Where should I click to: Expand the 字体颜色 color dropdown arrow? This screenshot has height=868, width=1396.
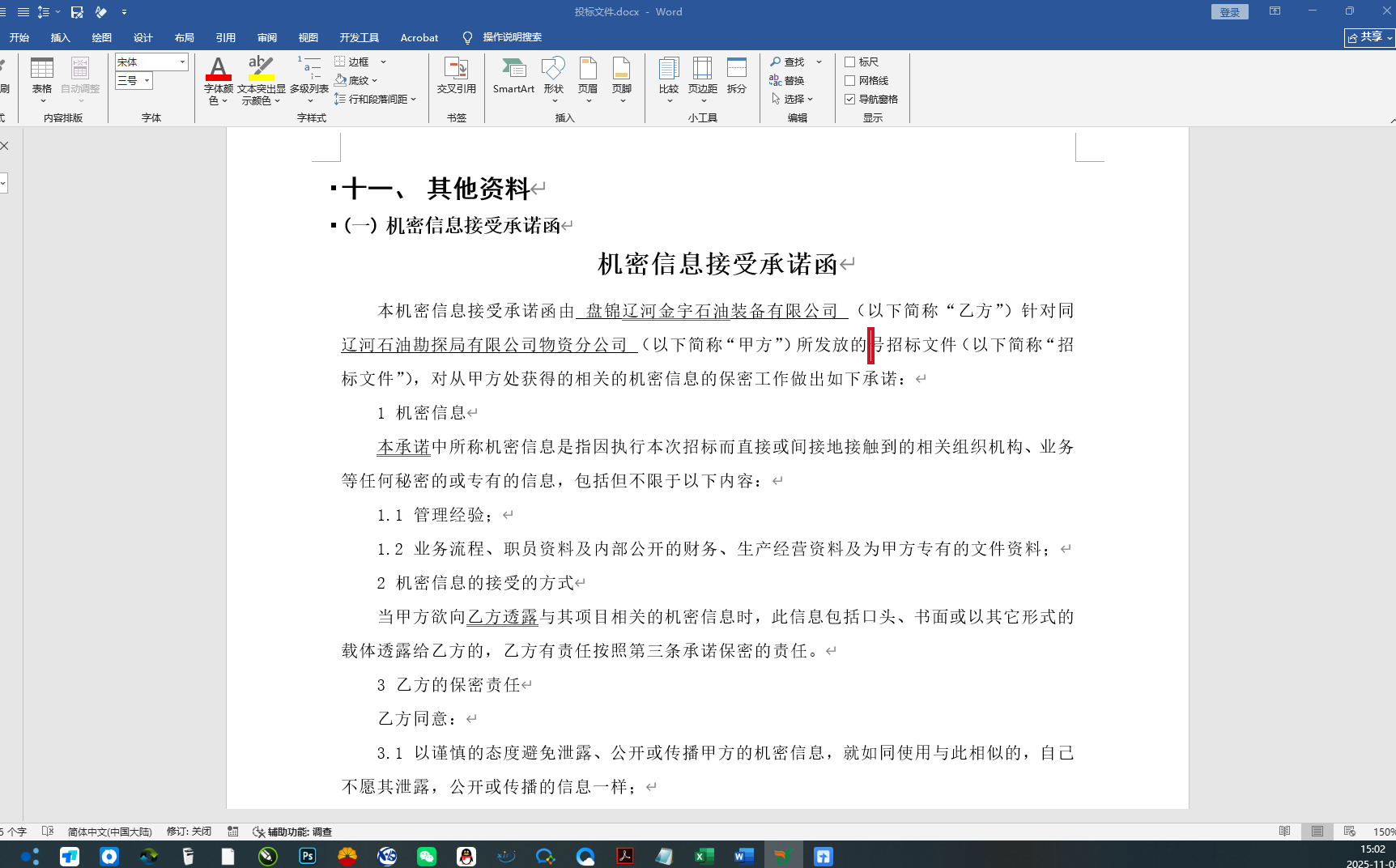click(224, 101)
